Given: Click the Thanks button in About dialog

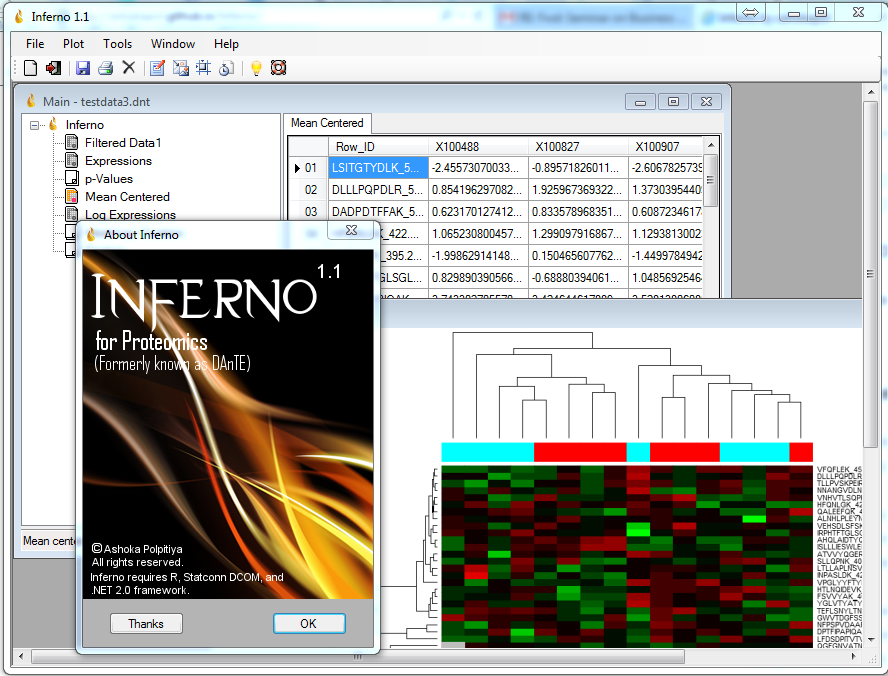Looking at the screenshot, I should point(146,623).
